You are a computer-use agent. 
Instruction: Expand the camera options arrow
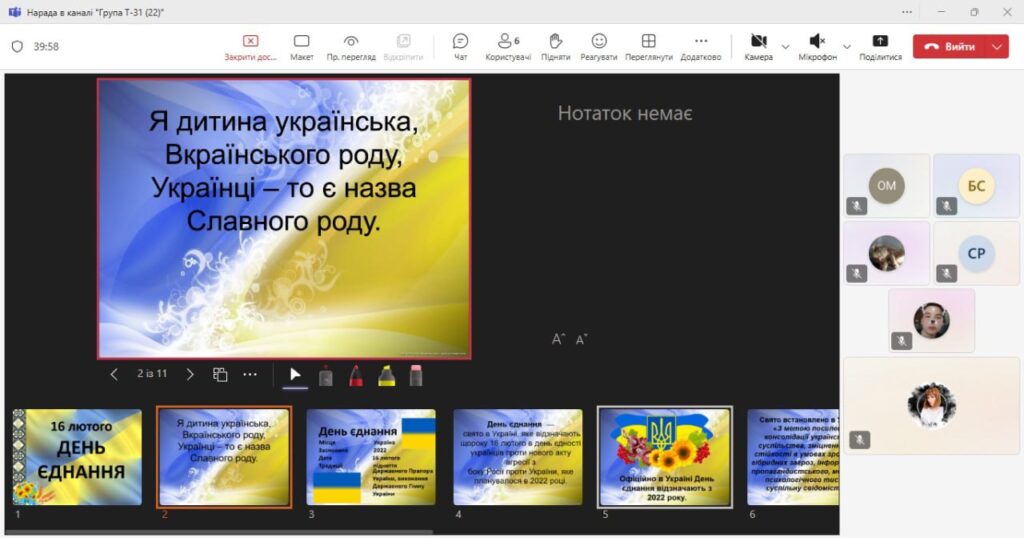pos(785,46)
